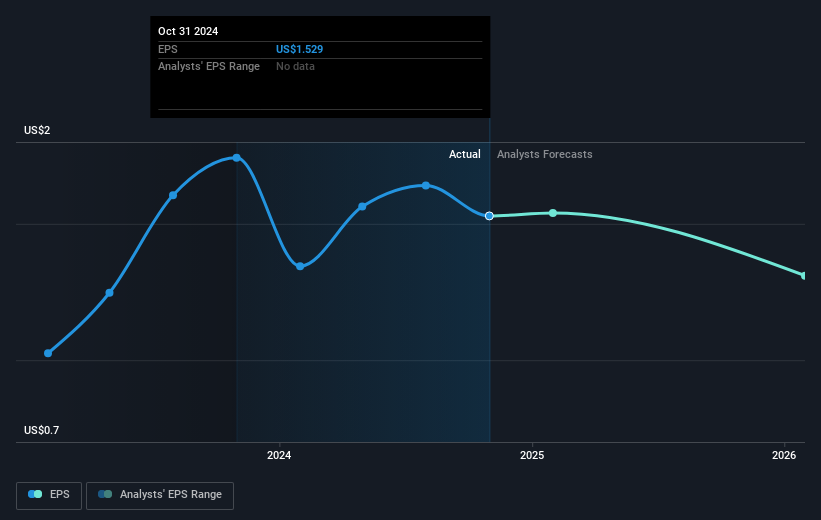Image resolution: width=821 pixels, height=520 pixels.
Task: Select the third EPS data point before peak
Action: 173,195
